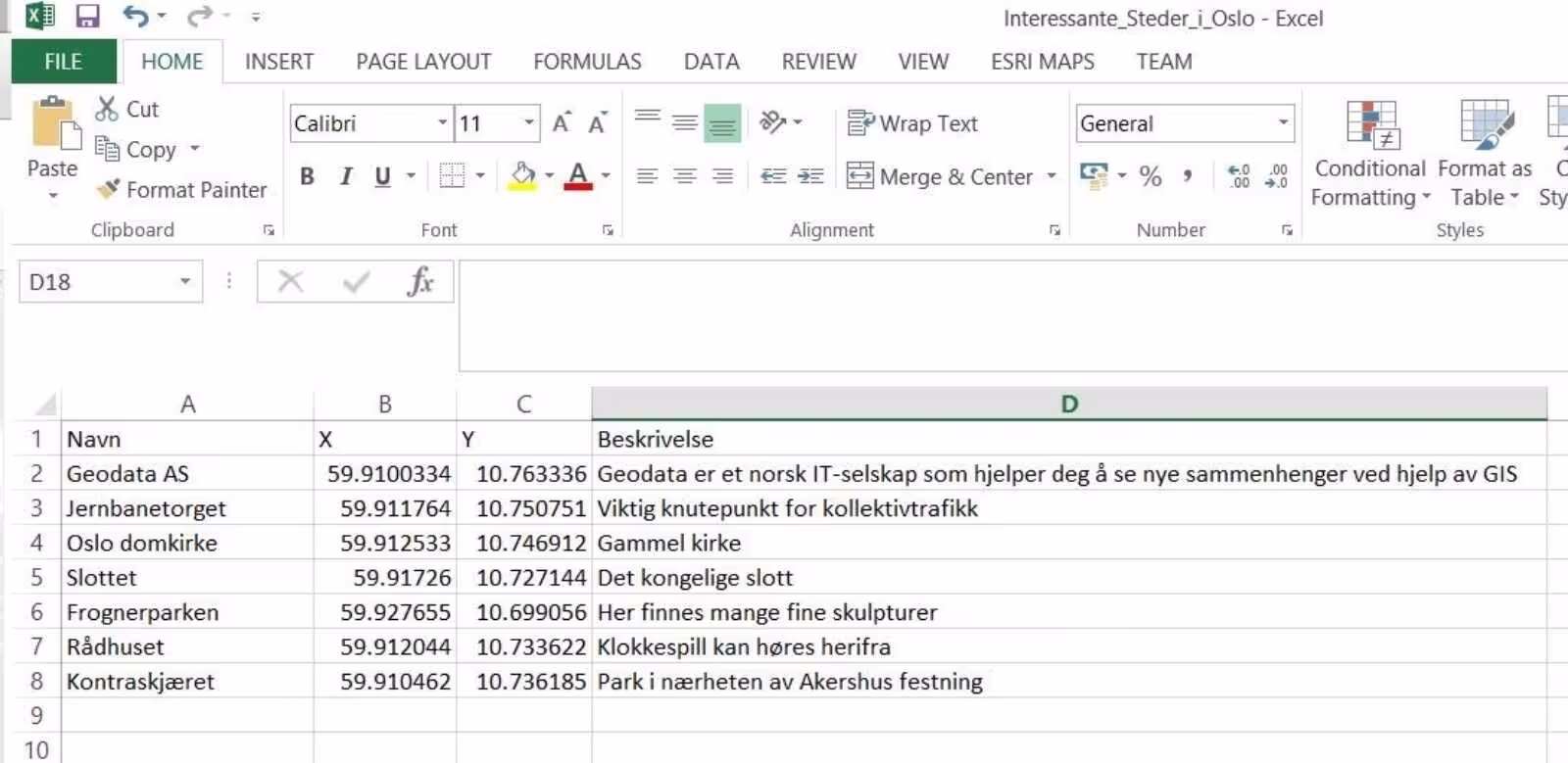The width and height of the screenshot is (1568, 763).
Task: Open Font settings dialog launcher
Action: pyautogui.click(x=608, y=230)
